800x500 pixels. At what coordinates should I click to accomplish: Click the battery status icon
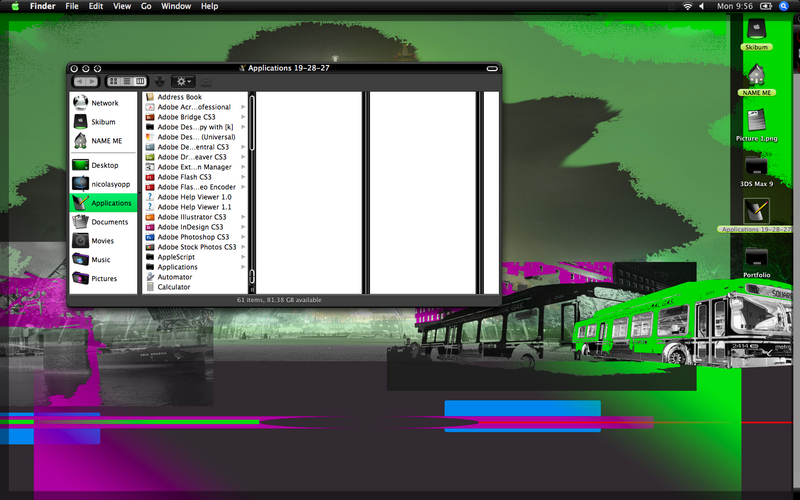pyautogui.click(x=766, y=6)
